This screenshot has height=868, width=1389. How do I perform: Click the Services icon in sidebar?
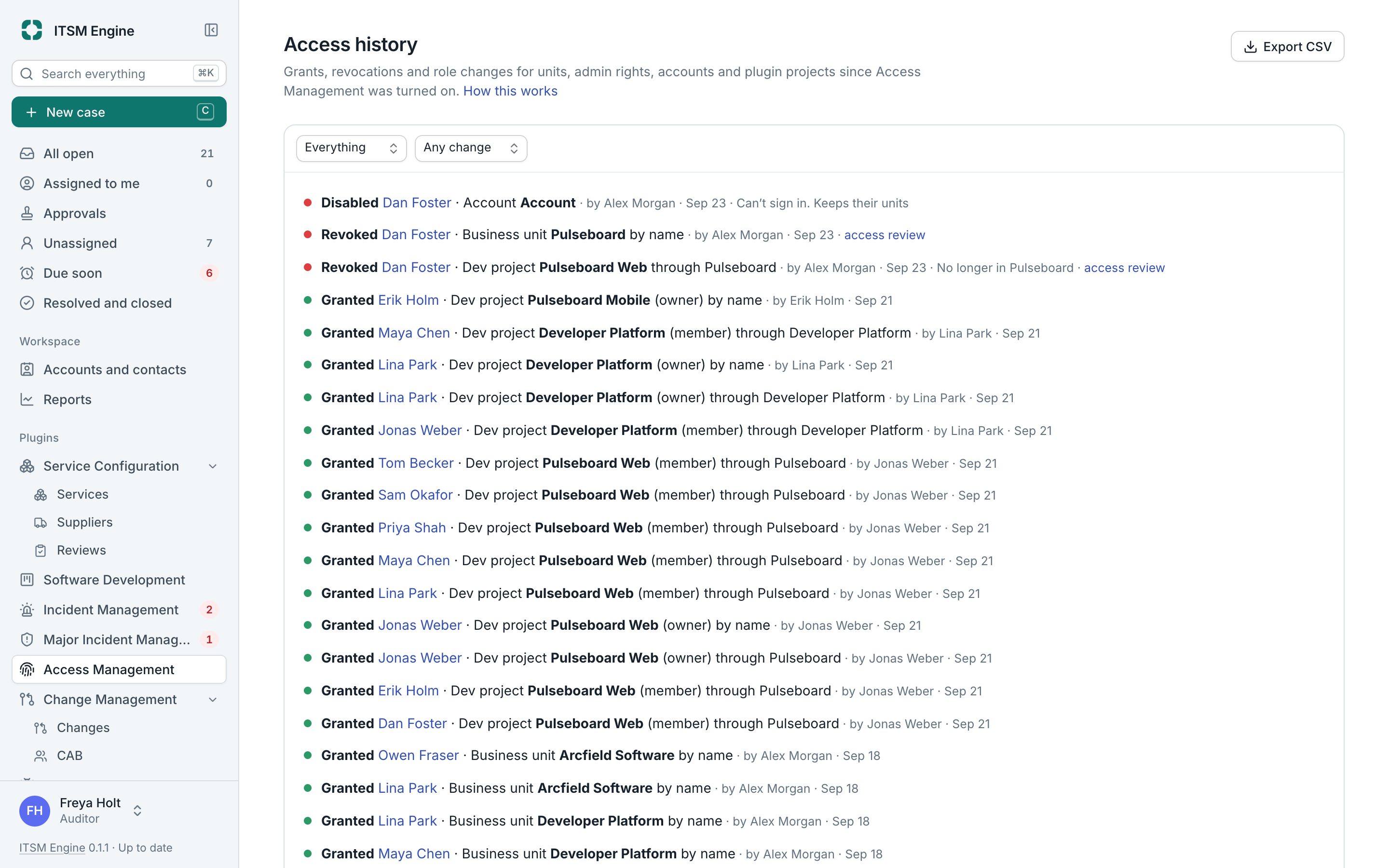40,494
